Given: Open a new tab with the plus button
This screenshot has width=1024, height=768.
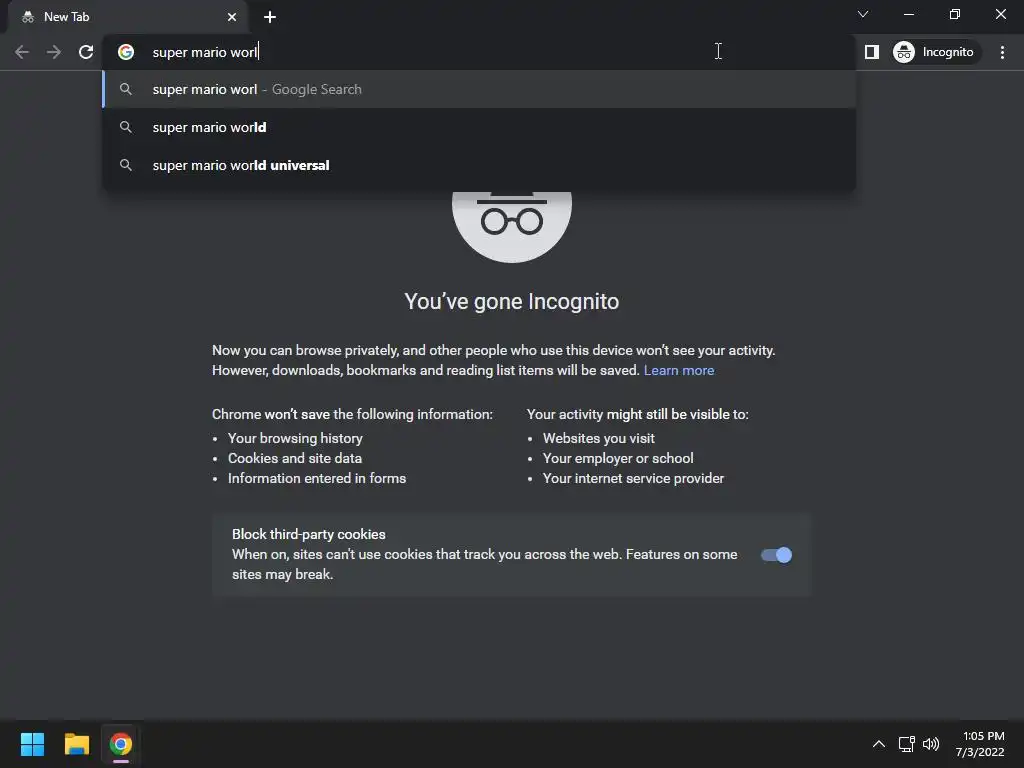Looking at the screenshot, I should (x=270, y=17).
